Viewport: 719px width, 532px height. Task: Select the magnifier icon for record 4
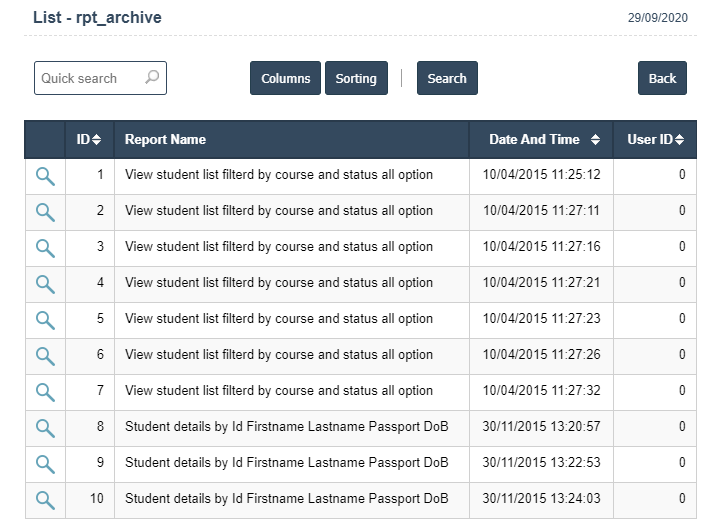coord(45,284)
